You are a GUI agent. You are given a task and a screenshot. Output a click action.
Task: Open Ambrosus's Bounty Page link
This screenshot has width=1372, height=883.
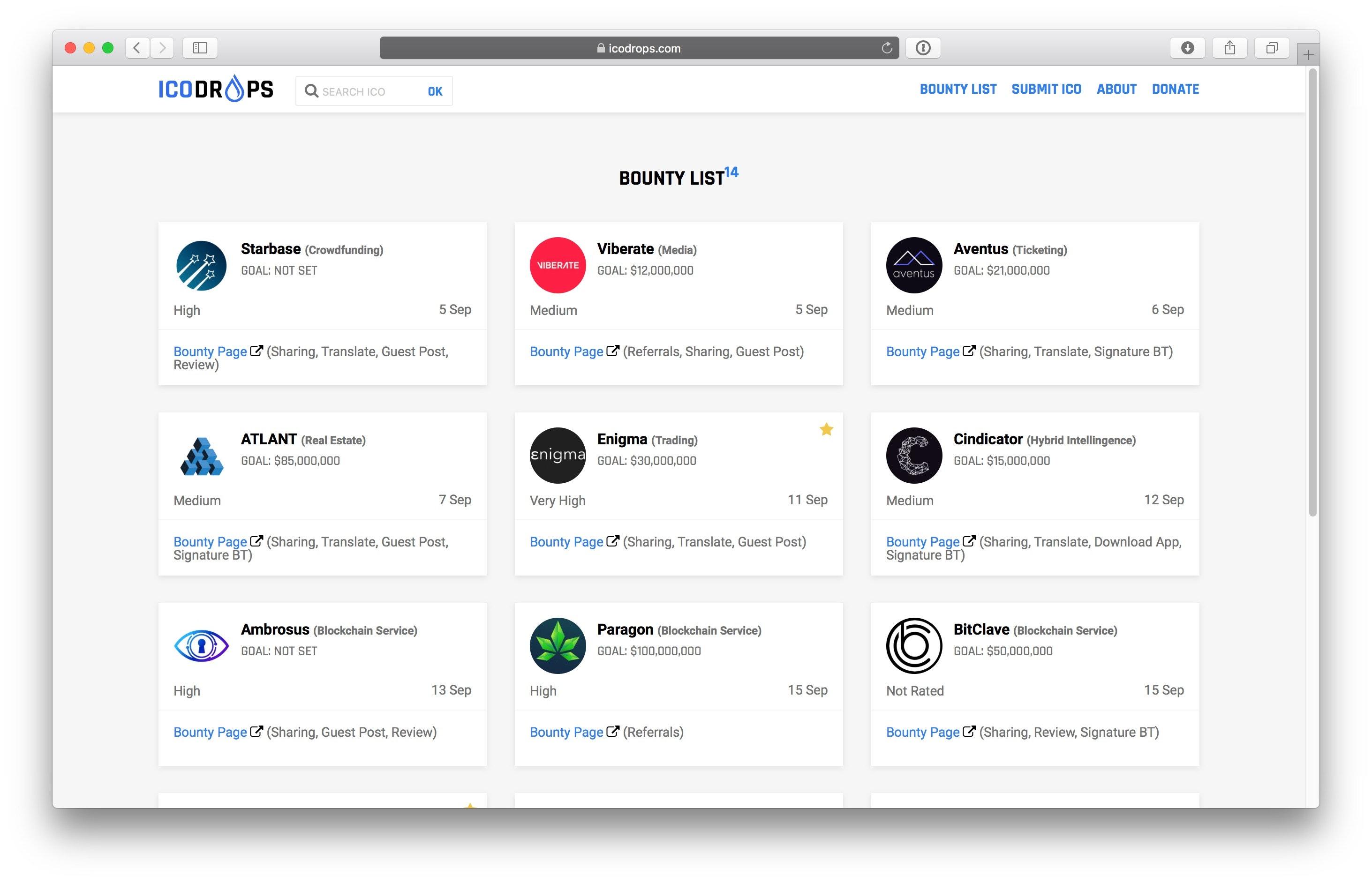[210, 732]
